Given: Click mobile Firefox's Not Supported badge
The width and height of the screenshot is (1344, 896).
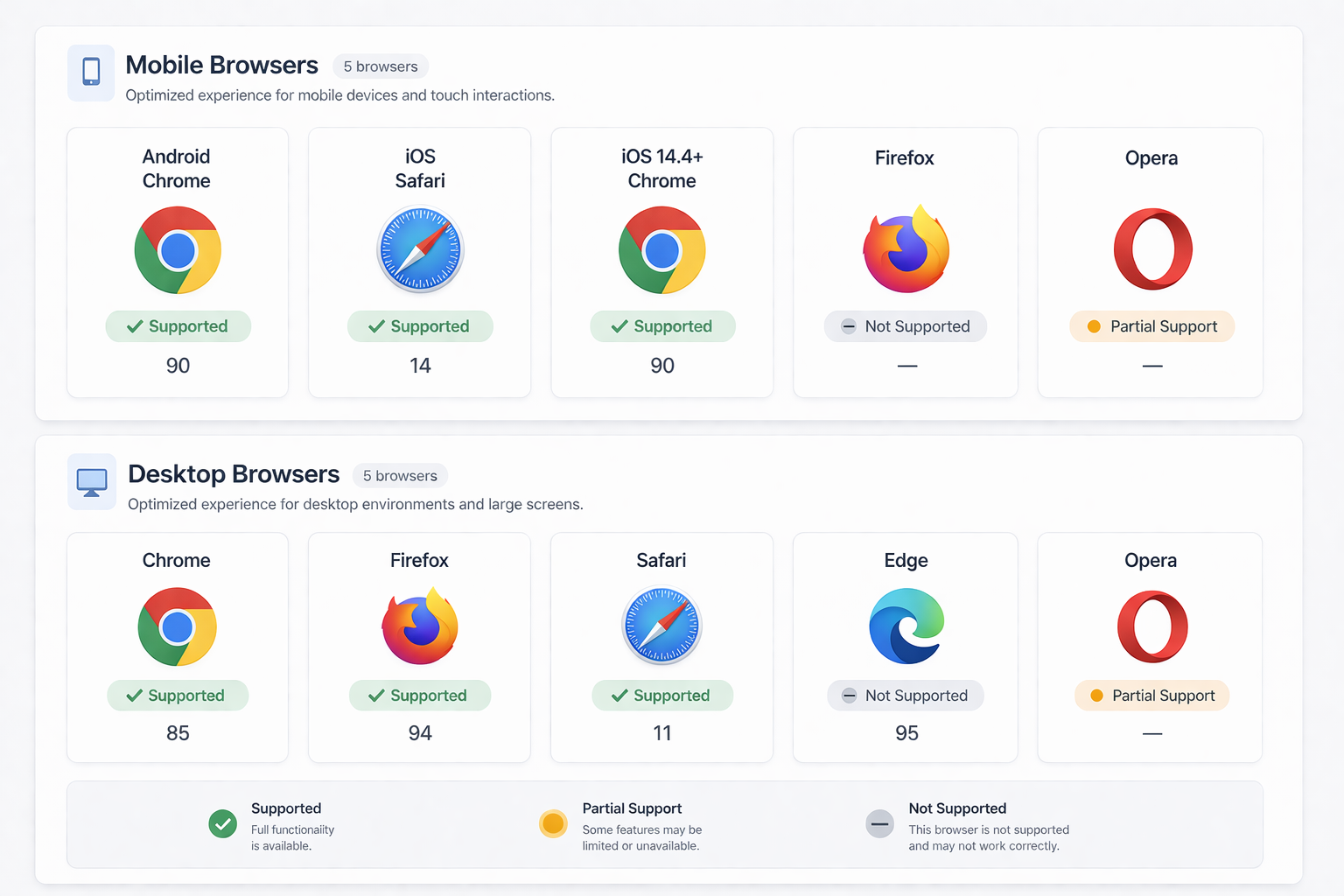Looking at the screenshot, I should (906, 326).
